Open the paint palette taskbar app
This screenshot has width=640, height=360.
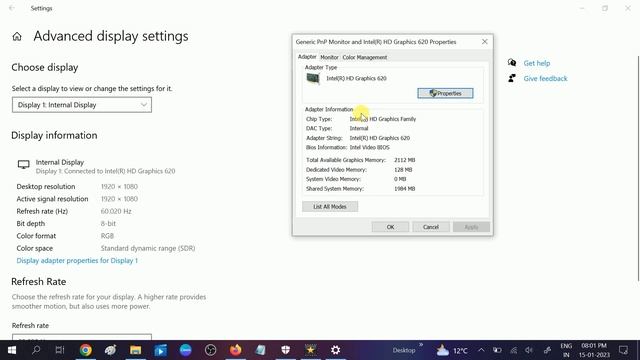111,350
